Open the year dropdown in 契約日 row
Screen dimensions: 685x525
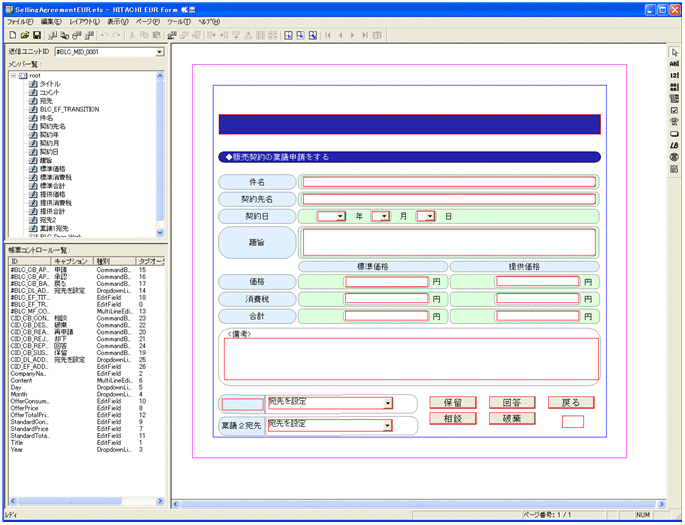[x=340, y=216]
